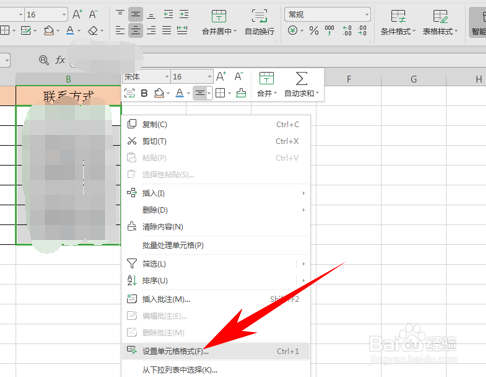Click the ribbon decrease font size icon
The image size is (486, 377).
click(x=93, y=14)
